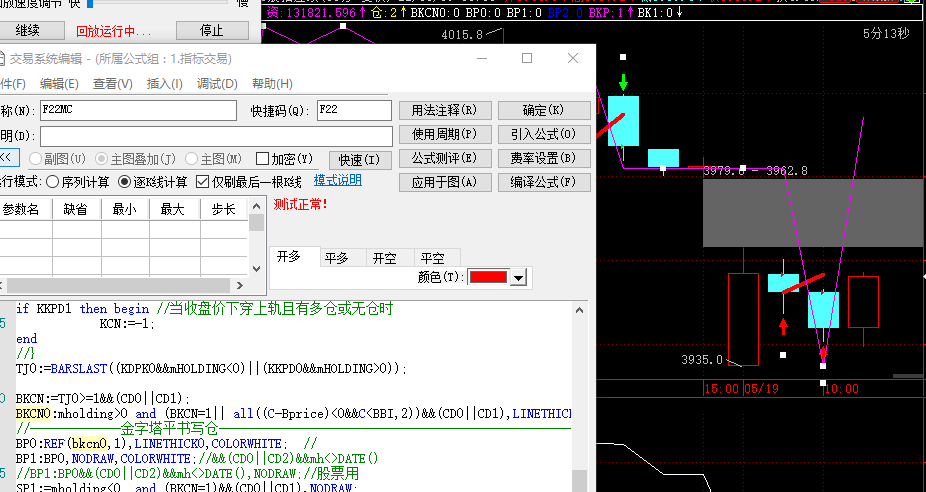Switch to the 平多 tab
The height and width of the screenshot is (492, 926).
tap(337, 258)
